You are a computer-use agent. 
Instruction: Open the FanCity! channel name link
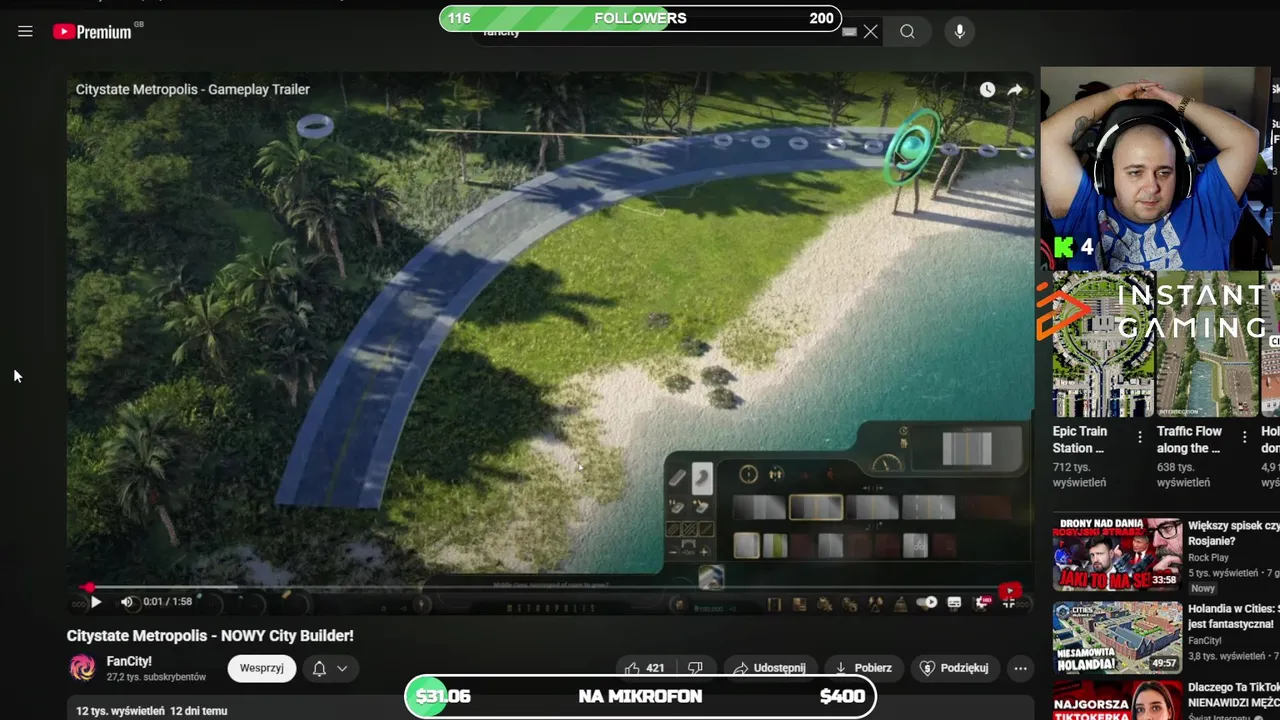click(129, 661)
